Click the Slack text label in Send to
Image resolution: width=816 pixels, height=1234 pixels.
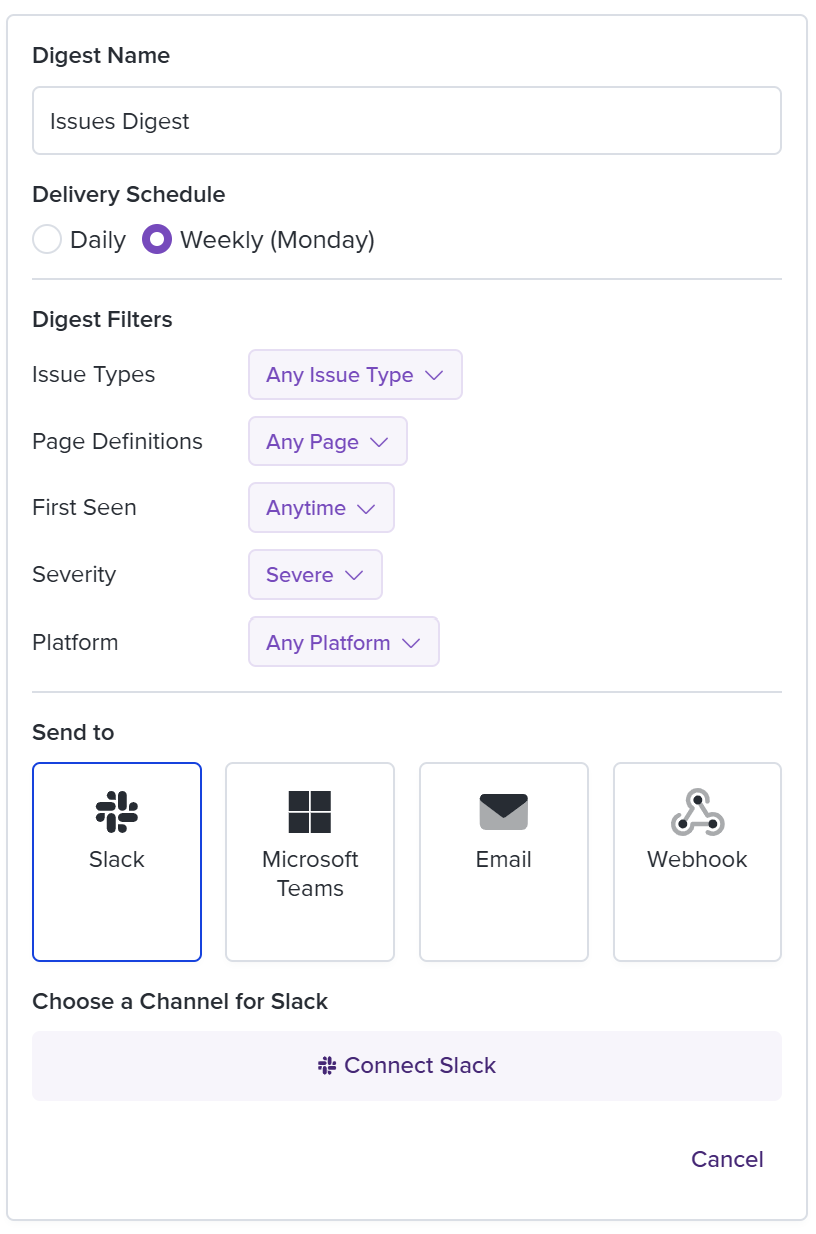117,860
